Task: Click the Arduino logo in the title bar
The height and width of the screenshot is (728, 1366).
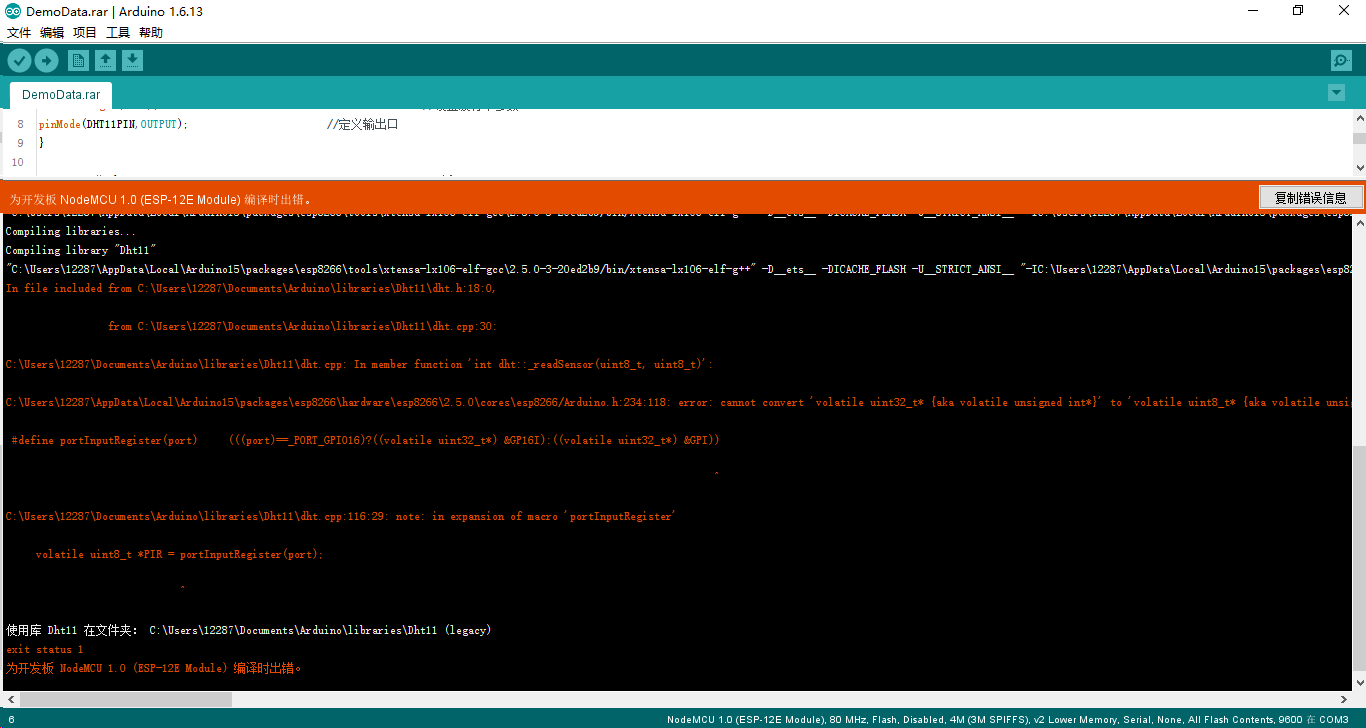Action: coord(11,10)
